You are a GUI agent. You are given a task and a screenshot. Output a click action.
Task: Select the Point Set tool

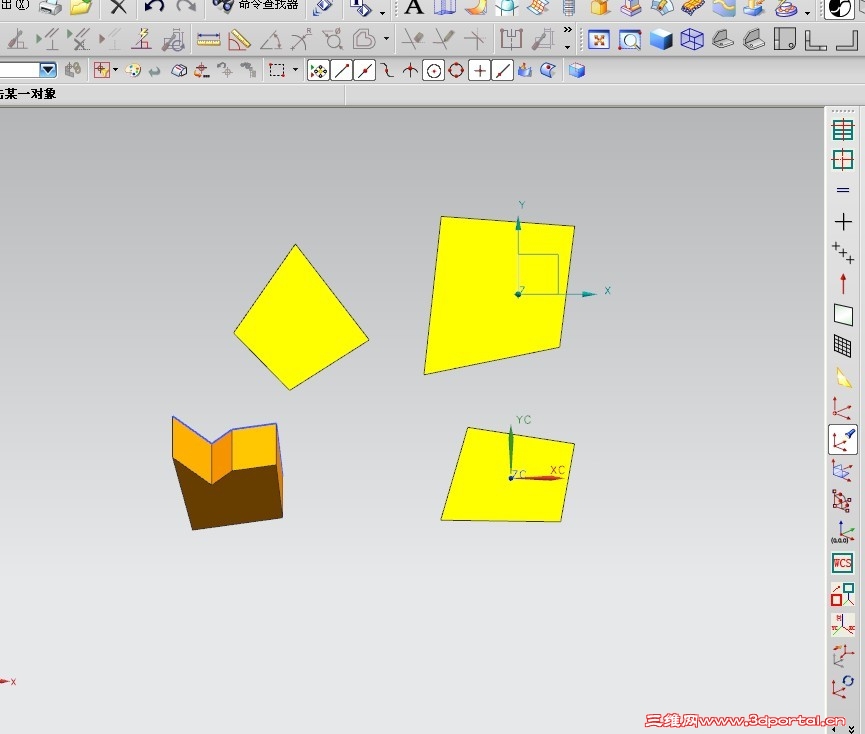click(x=843, y=253)
